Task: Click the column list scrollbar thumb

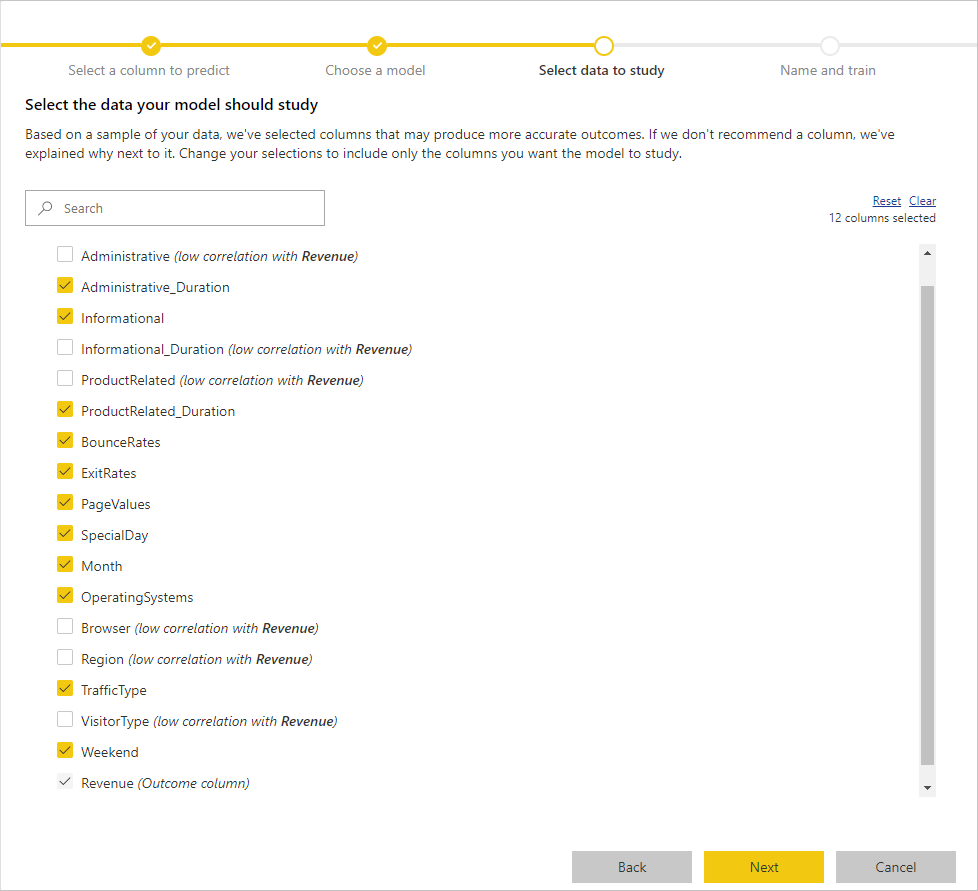Action: click(927, 525)
